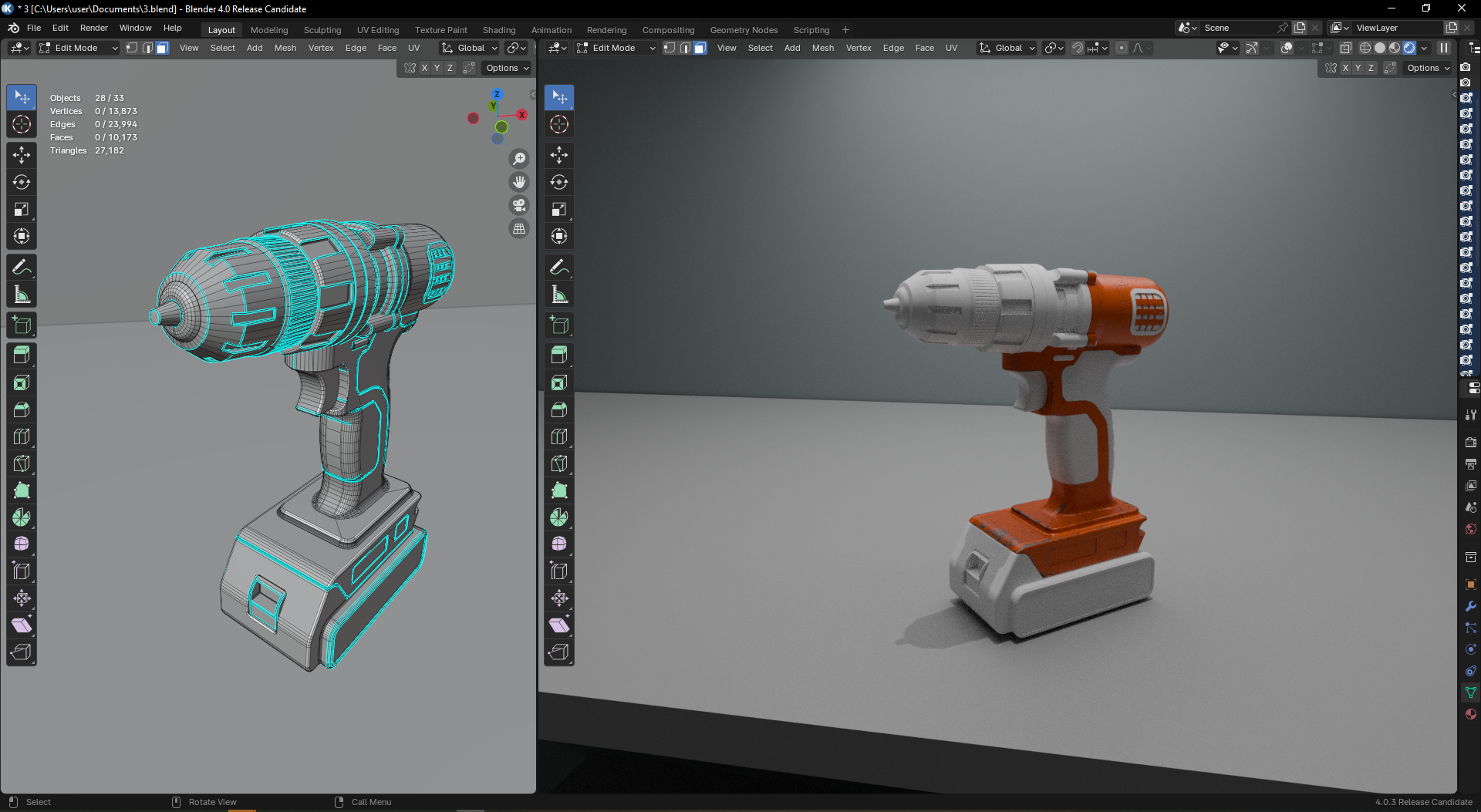Select rendered viewport shading
Image resolution: width=1481 pixels, height=812 pixels.
1409,48
